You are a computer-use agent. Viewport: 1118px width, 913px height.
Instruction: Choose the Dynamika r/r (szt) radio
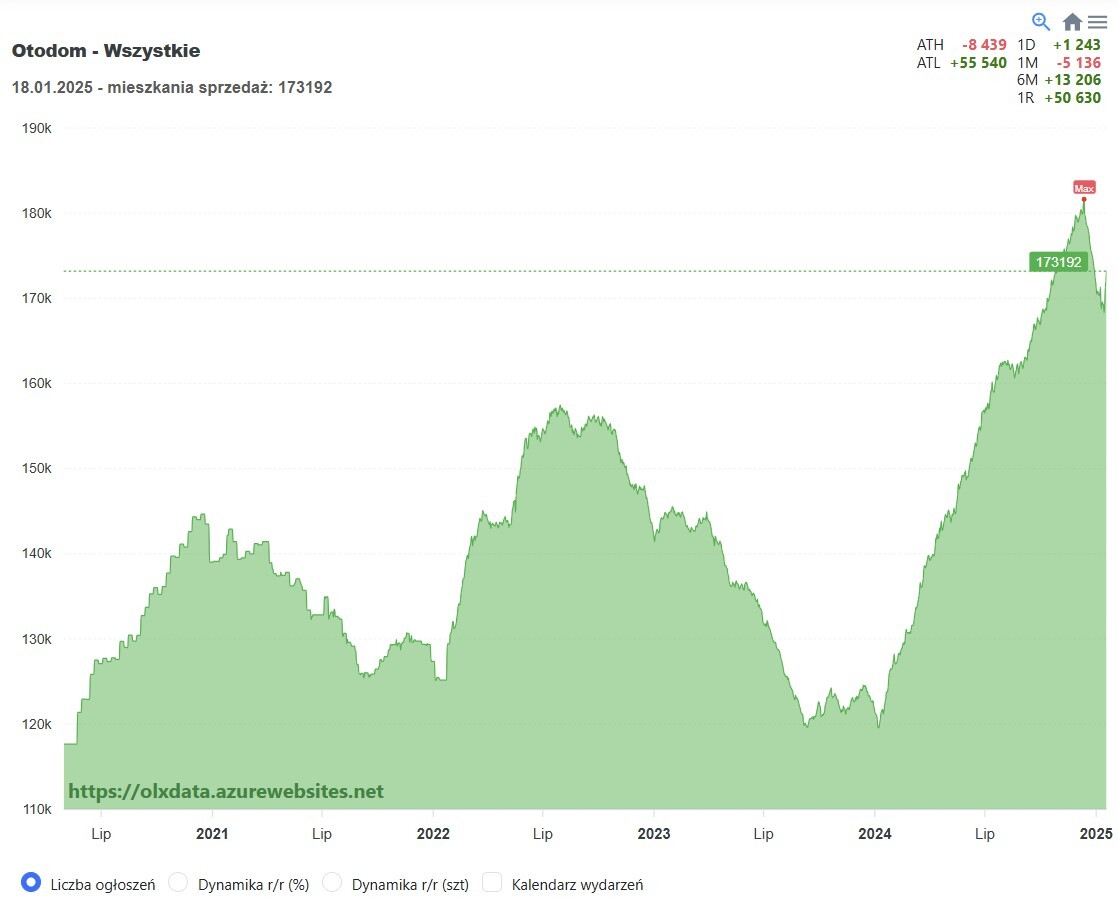click(x=332, y=882)
